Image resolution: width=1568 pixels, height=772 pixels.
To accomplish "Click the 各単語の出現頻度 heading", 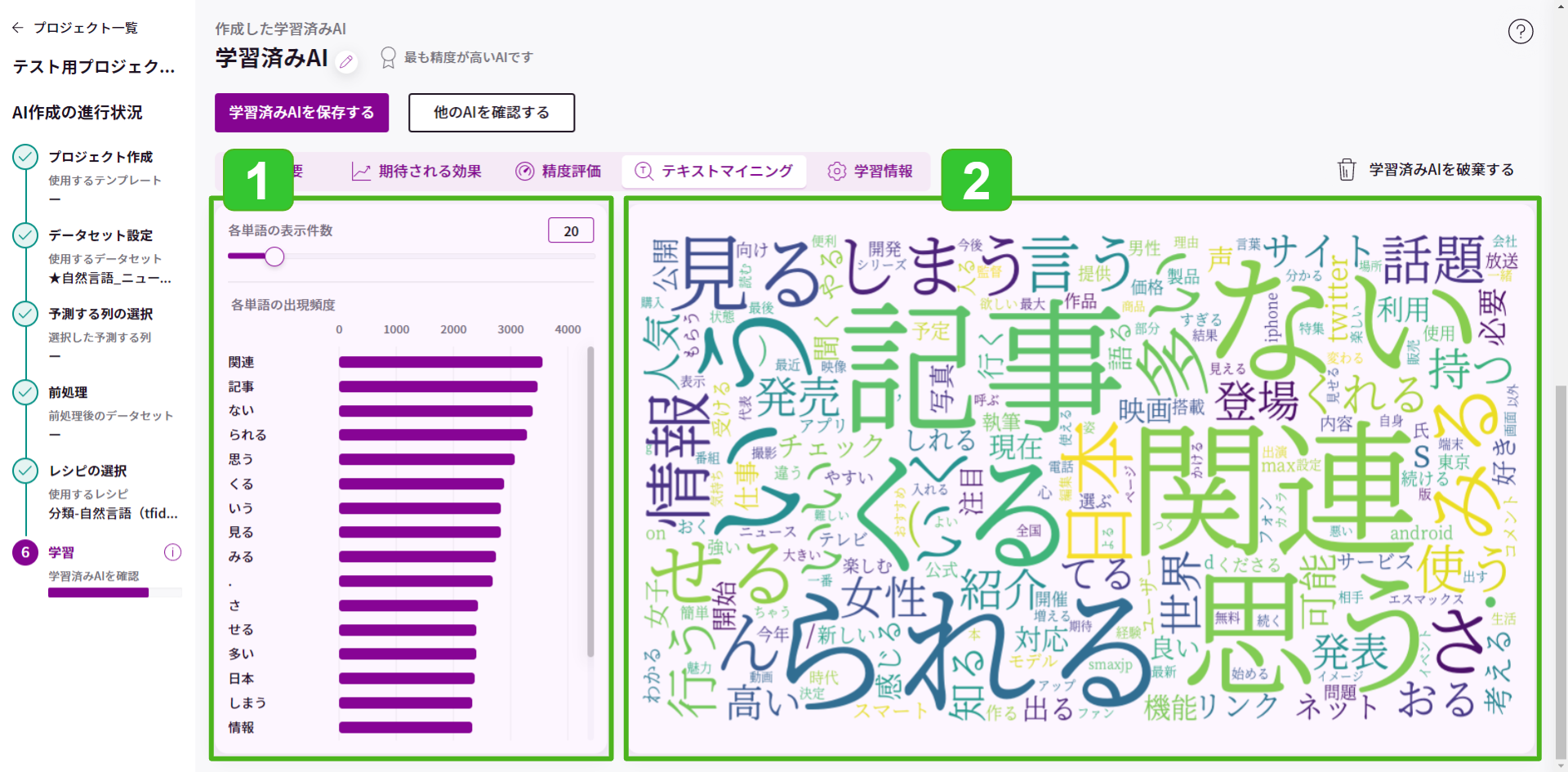I will coord(283,305).
